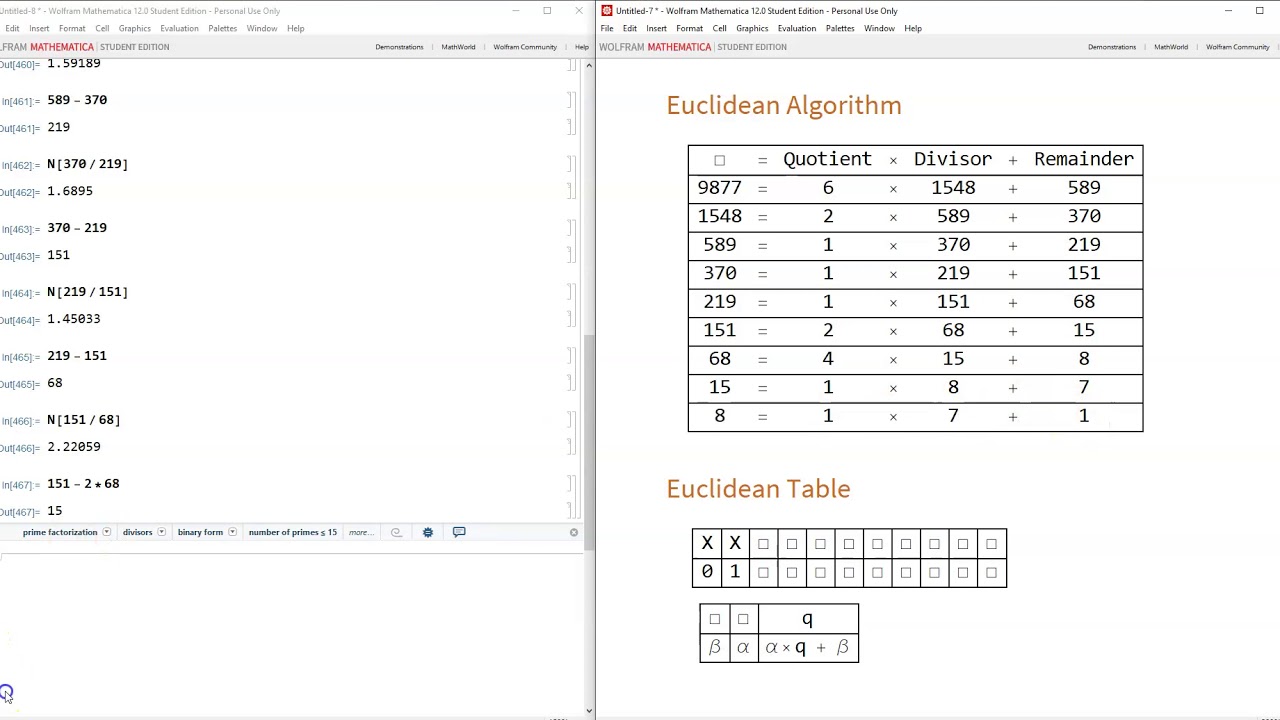
Task: Click divisor cell 1548 in first table row
Action: (x=953, y=188)
